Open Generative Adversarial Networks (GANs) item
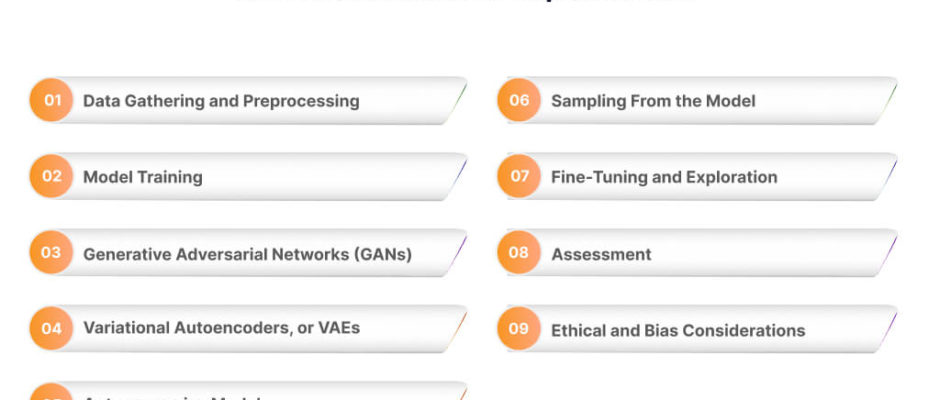 tap(248, 254)
